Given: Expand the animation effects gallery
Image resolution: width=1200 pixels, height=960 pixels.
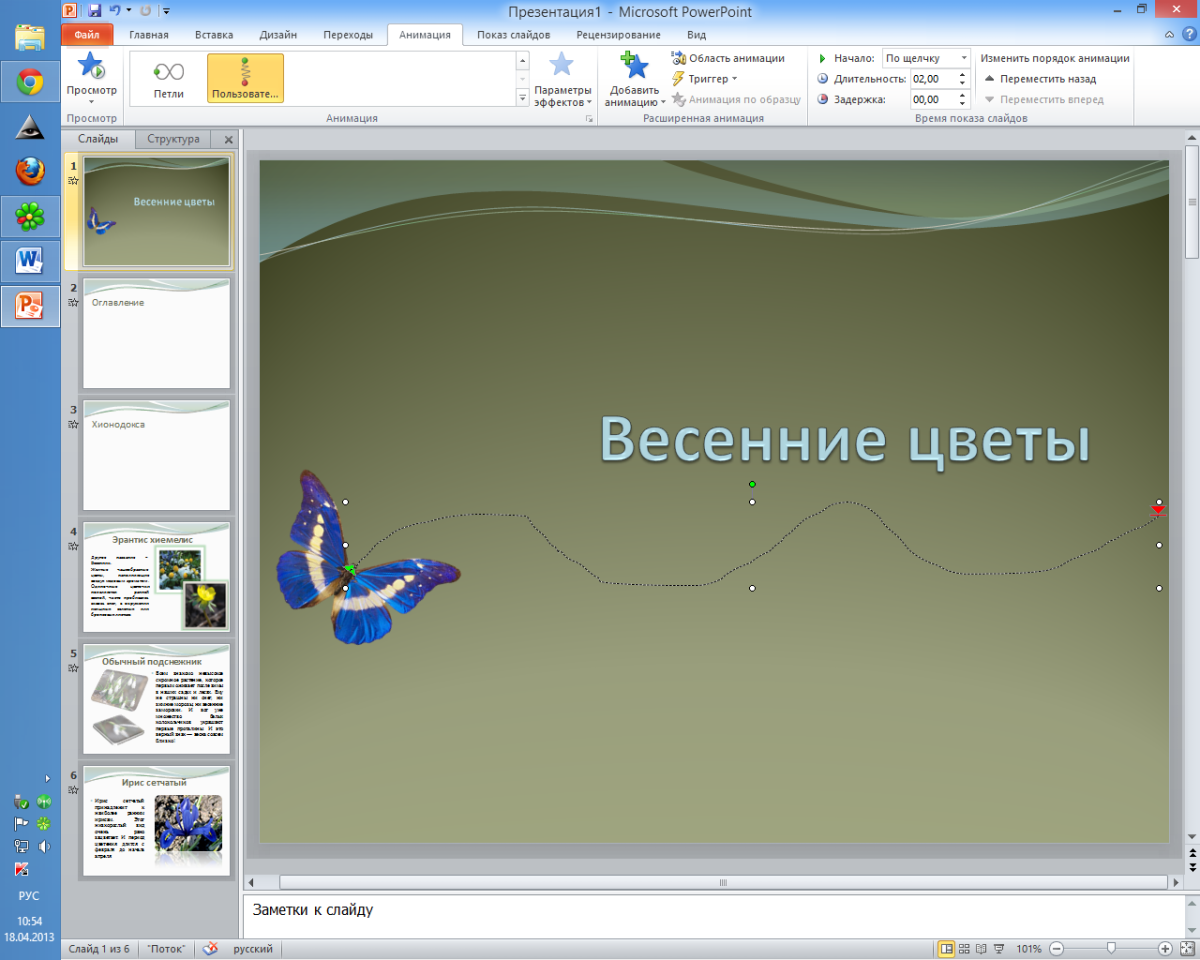Looking at the screenshot, I should 522,98.
